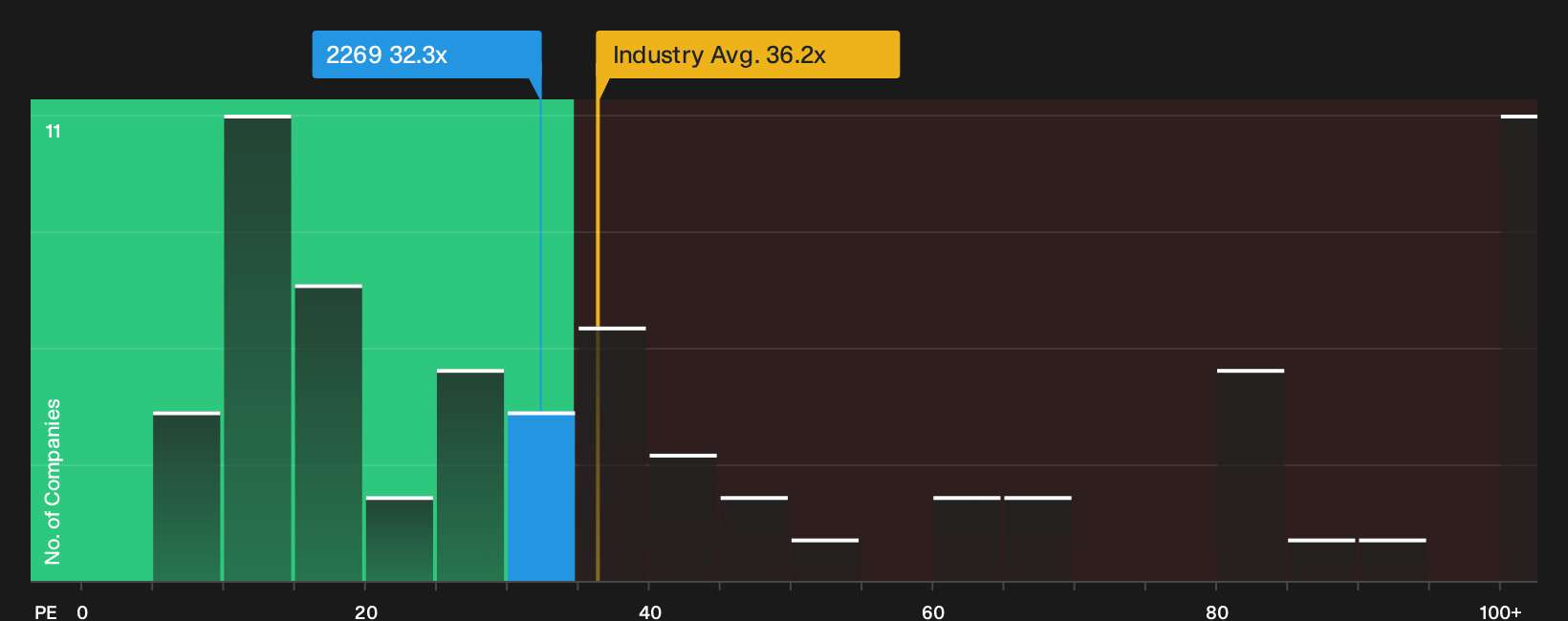Image resolution: width=1568 pixels, height=621 pixels.
Task: Click the bar for PE 90-95
Action: coord(1392,560)
